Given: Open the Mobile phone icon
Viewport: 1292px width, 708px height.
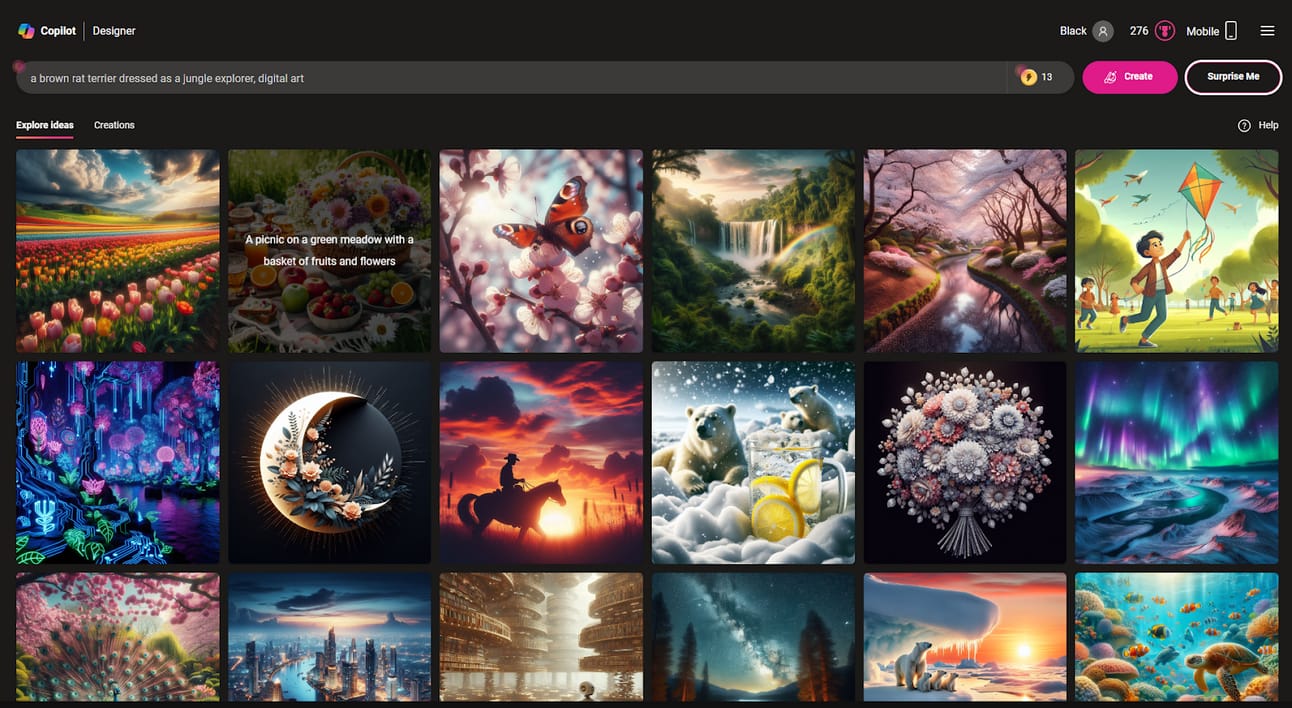Looking at the screenshot, I should 1231,31.
